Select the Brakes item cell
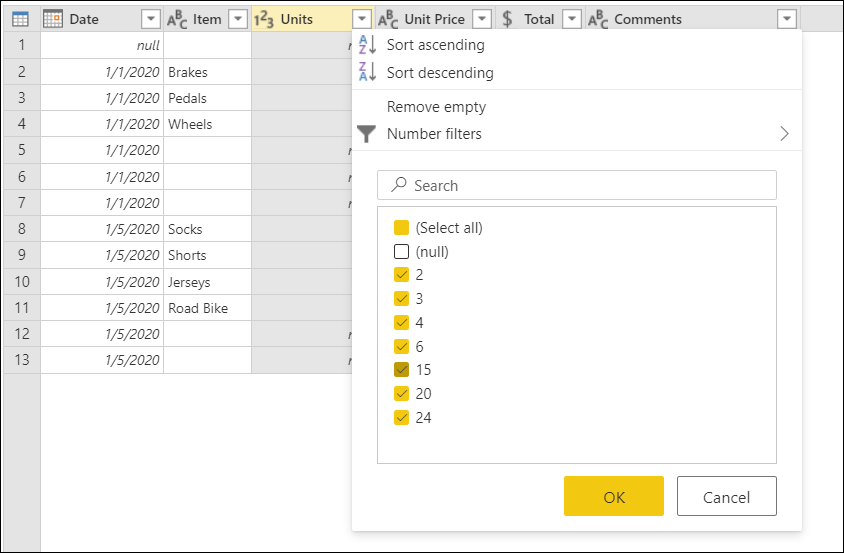The image size is (844, 553). pos(207,72)
